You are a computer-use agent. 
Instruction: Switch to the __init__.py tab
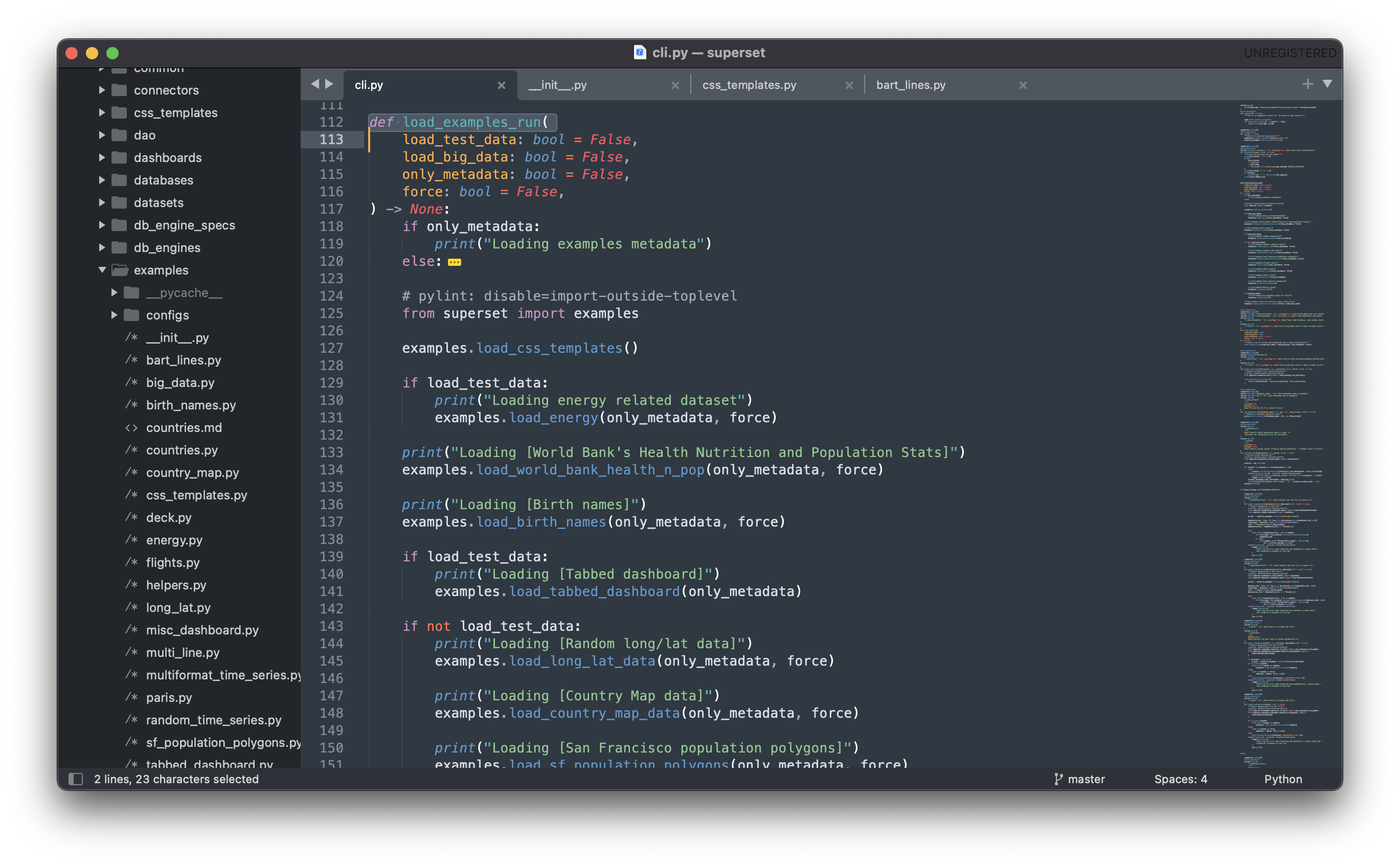(x=604, y=85)
